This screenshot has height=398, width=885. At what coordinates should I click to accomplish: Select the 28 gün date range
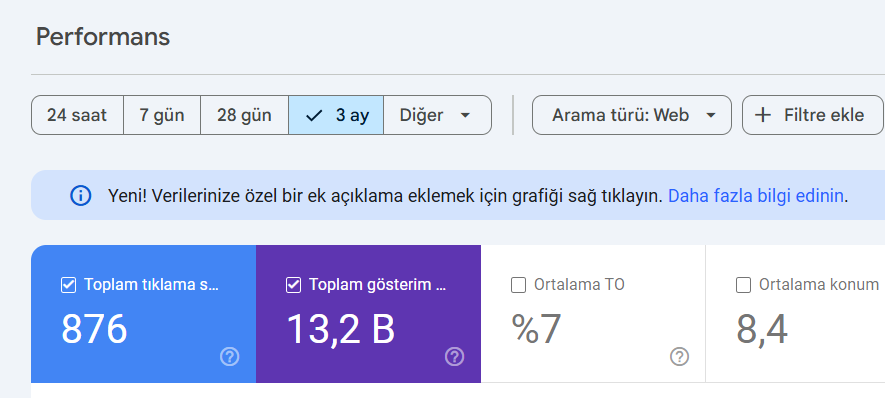(244, 115)
